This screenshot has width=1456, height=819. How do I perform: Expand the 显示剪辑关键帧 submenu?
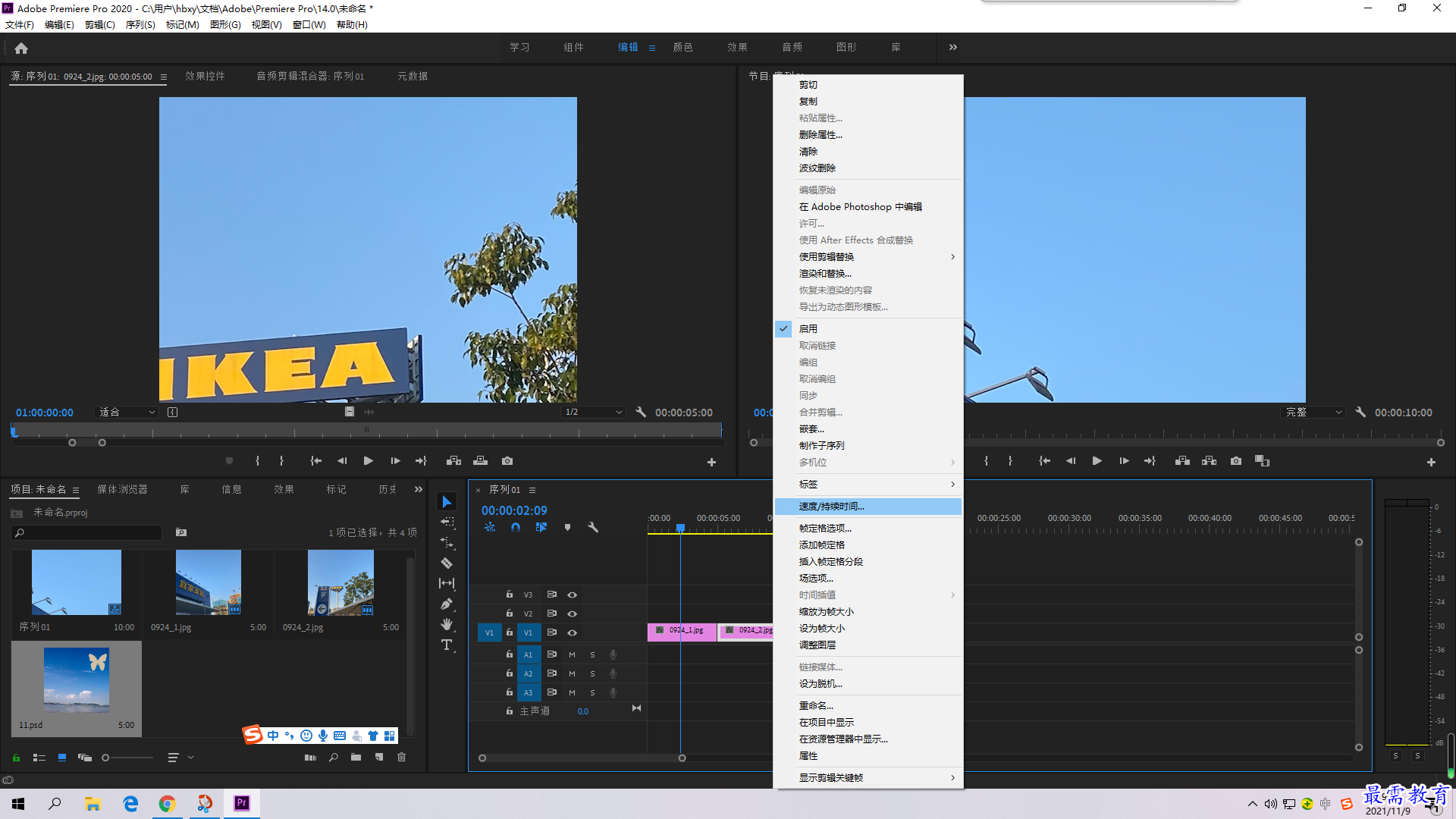tap(868, 777)
